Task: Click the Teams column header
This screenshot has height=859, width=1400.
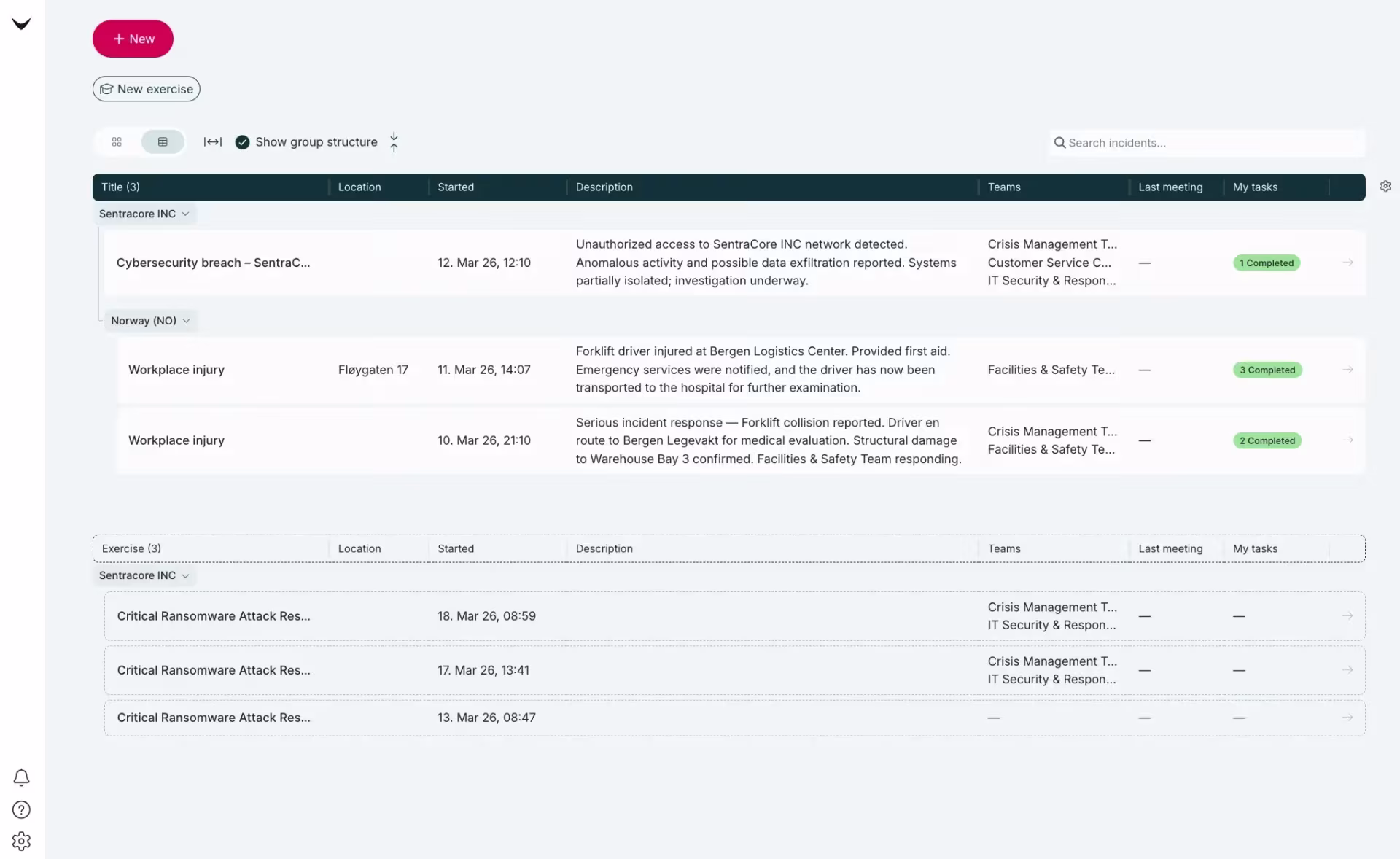Action: [x=1004, y=187]
